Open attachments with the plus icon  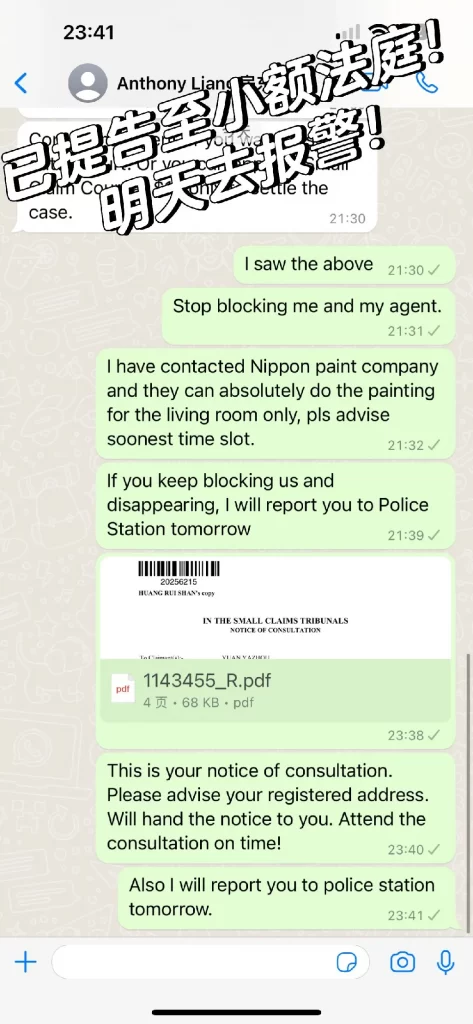click(25, 961)
